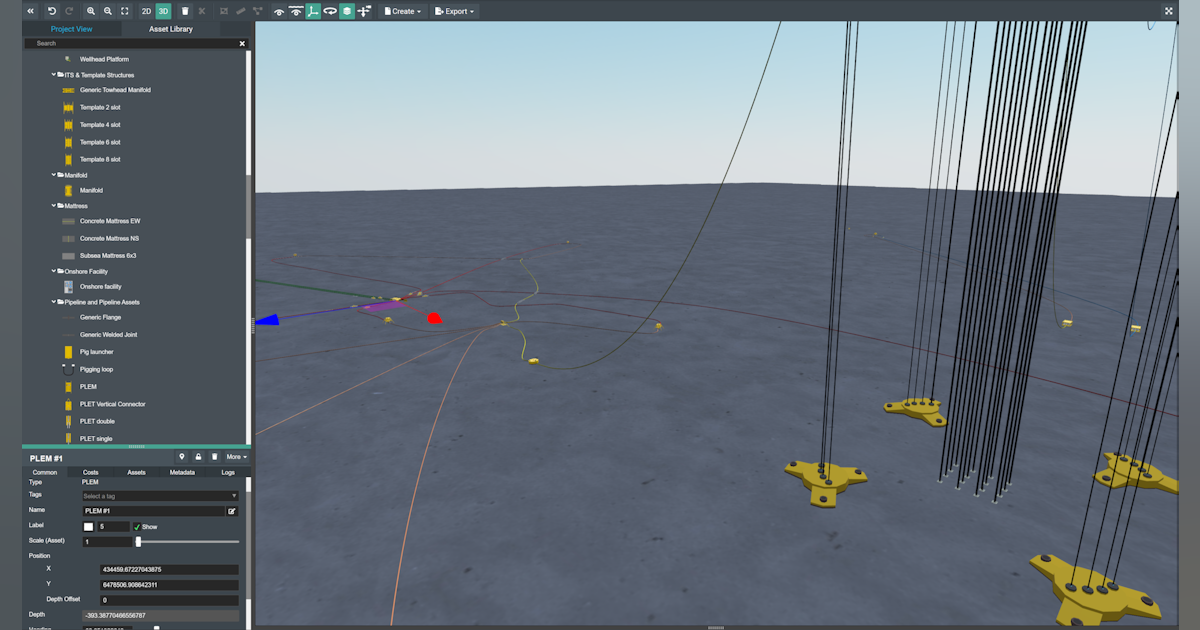The image size is (1200, 630).
Task: Click the axis gizmo icon in the toolbar
Action: (313, 11)
